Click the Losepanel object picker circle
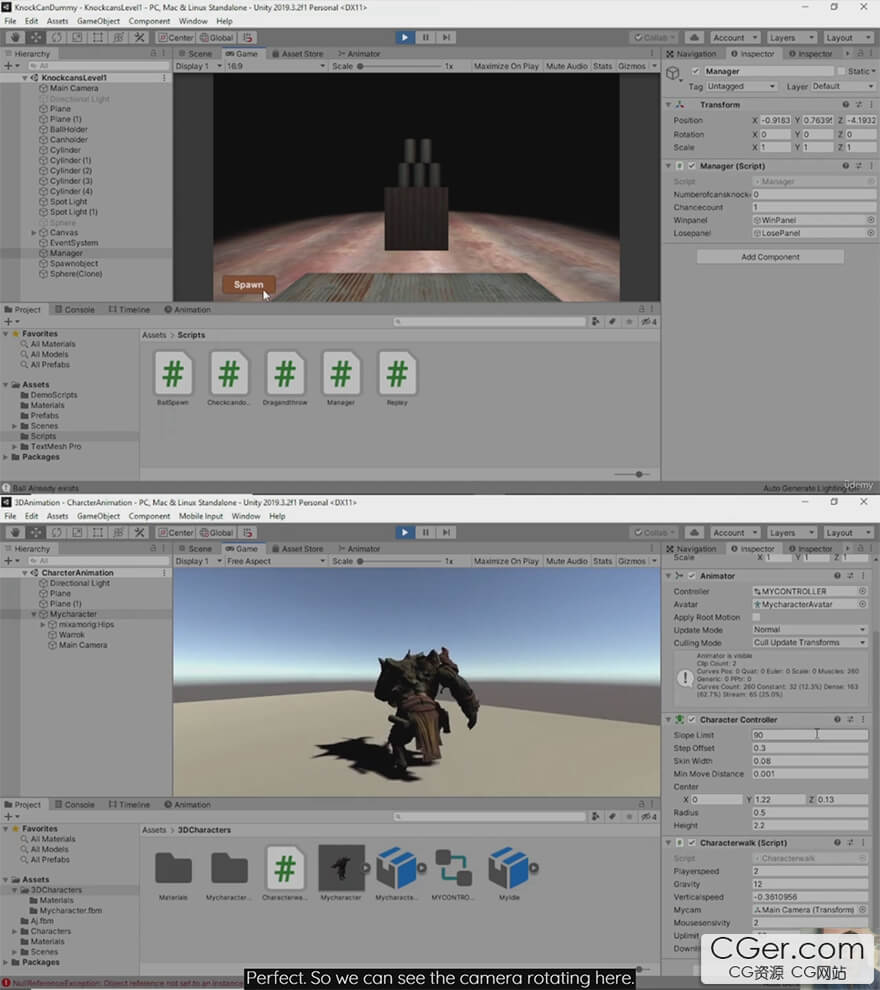 (x=871, y=233)
